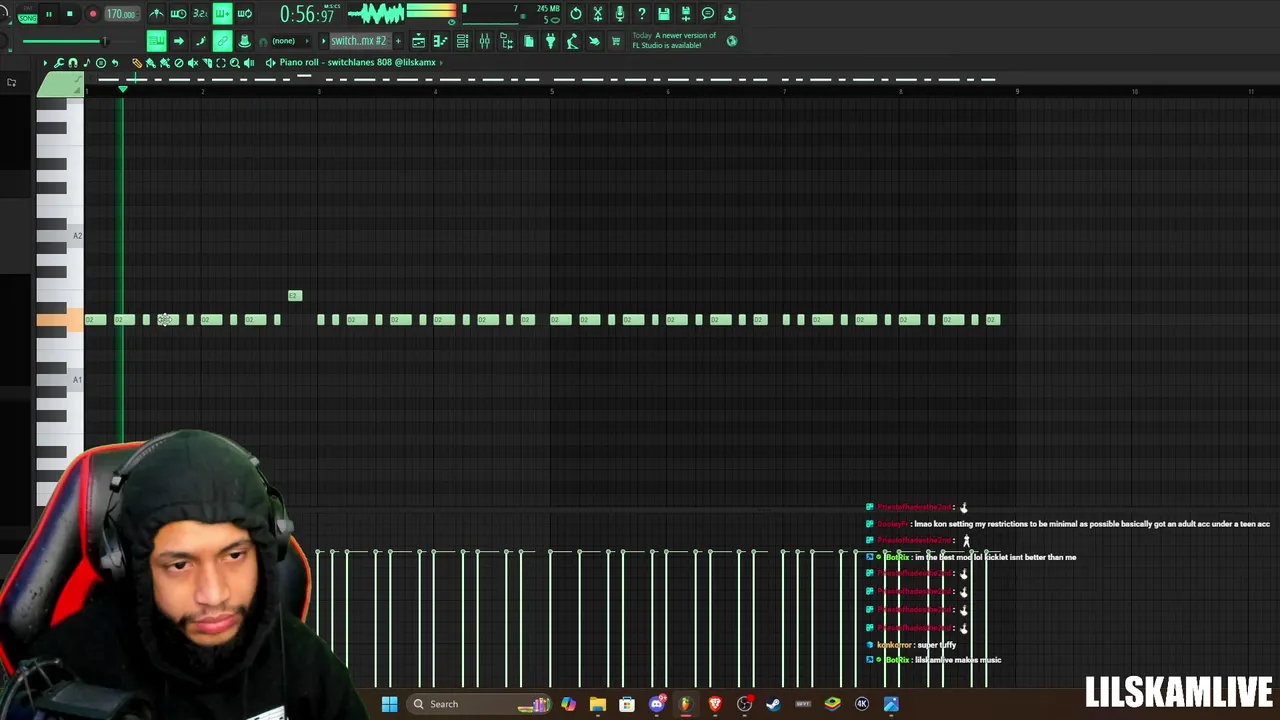Toggle the metronome icon
Screen dimensions: 1280x720
point(157,14)
